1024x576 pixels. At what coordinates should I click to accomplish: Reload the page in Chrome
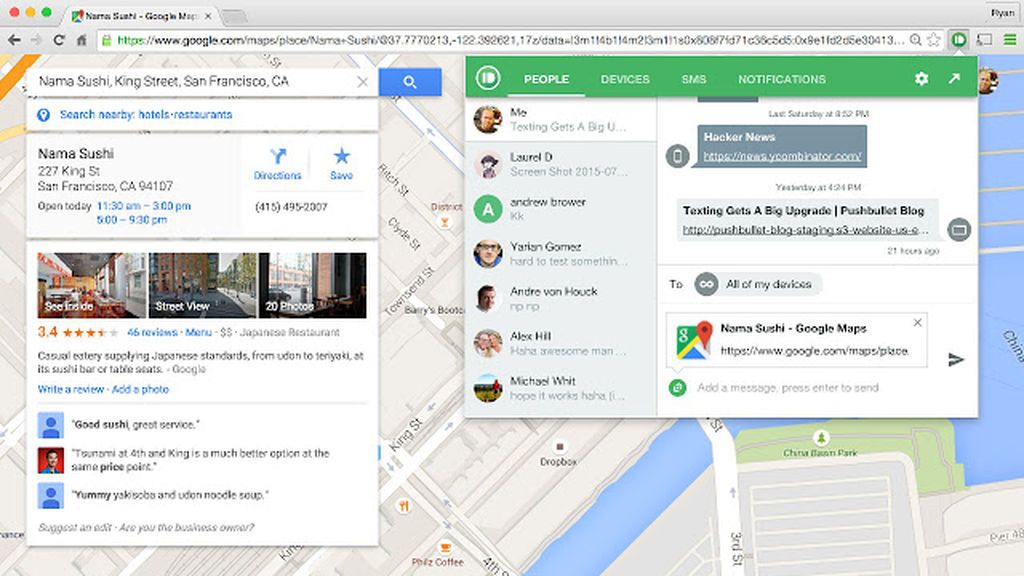(x=59, y=40)
